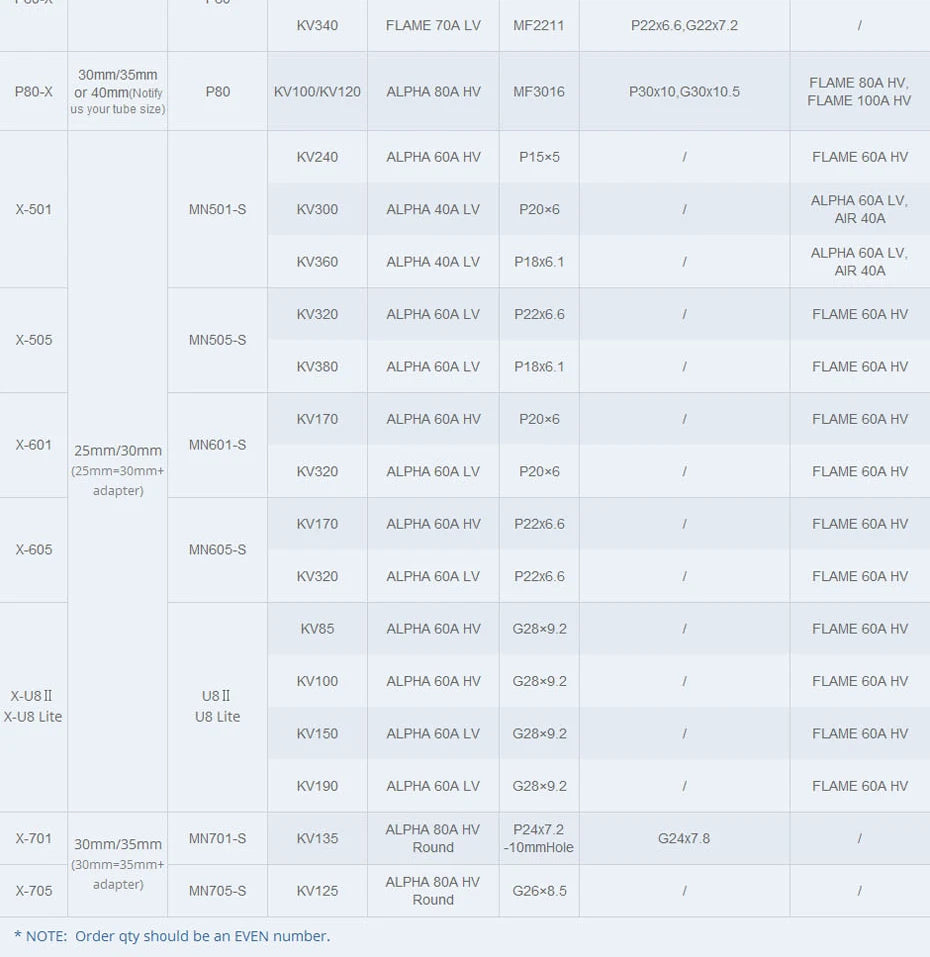Select the G24x7.8 propeller cell
The height and width of the screenshot is (957, 930).
pyautogui.click(x=684, y=839)
